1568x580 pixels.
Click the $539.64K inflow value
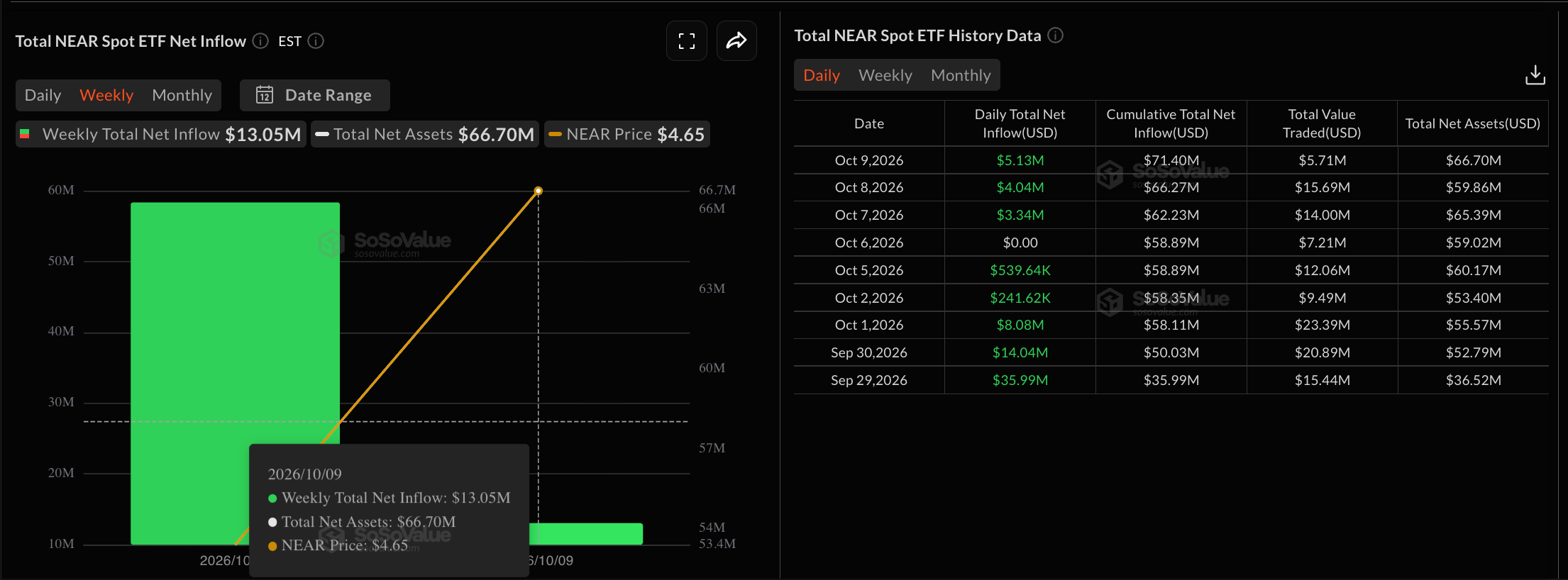point(1020,270)
